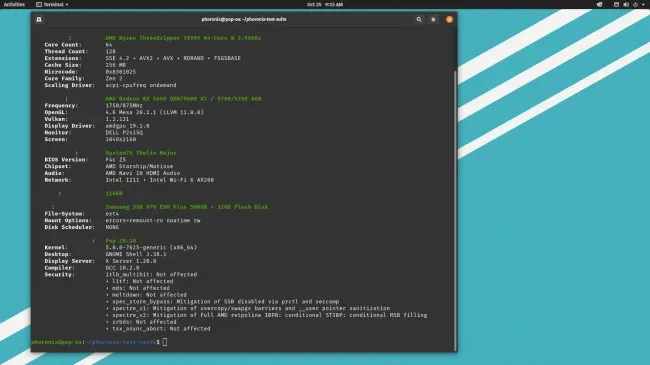Open a new terminal tab
This screenshot has height=365, width=650.
point(39,19)
